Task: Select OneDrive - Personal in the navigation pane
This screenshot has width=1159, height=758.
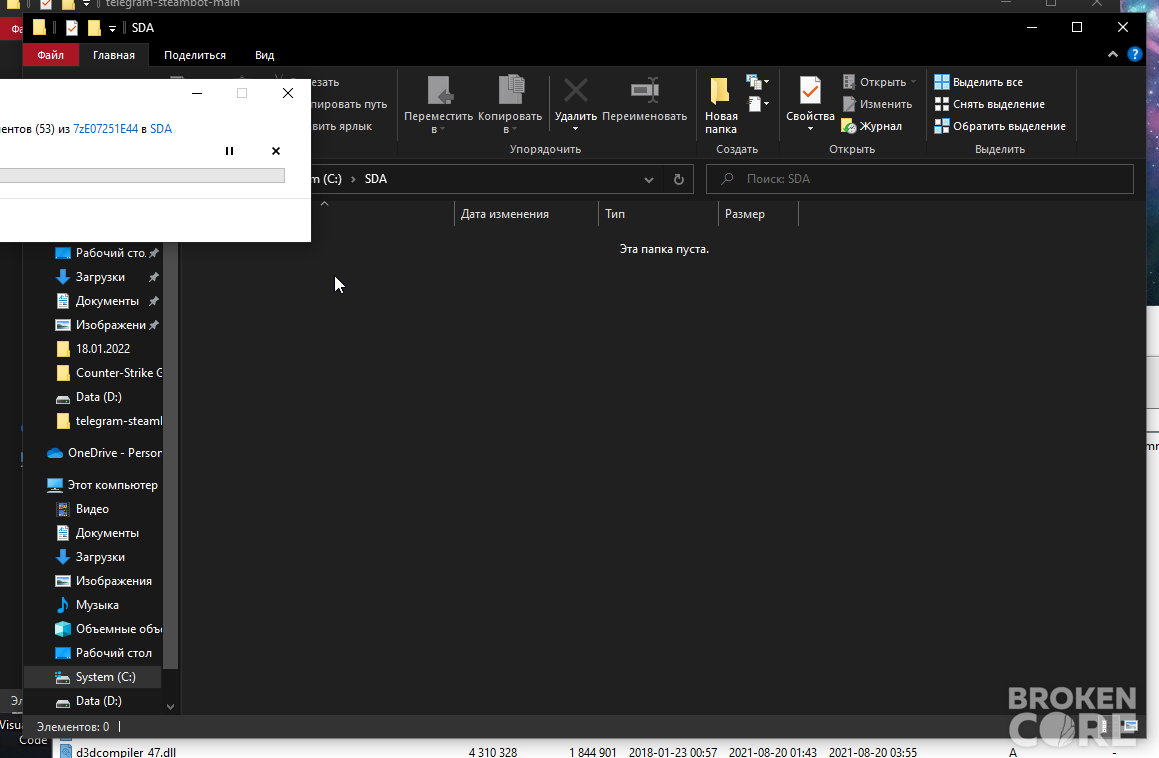Action: pyautogui.click(x=103, y=453)
